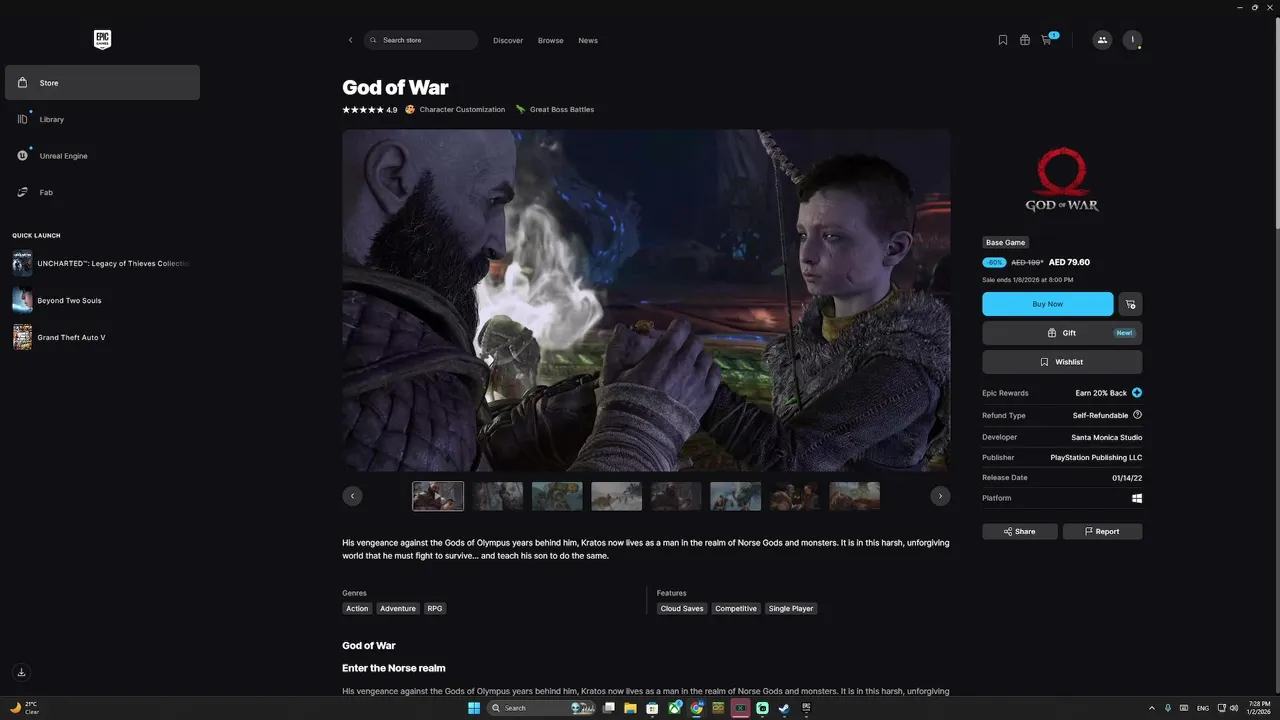Launch Beyond Two Souls from quick launch

pos(57,300)
